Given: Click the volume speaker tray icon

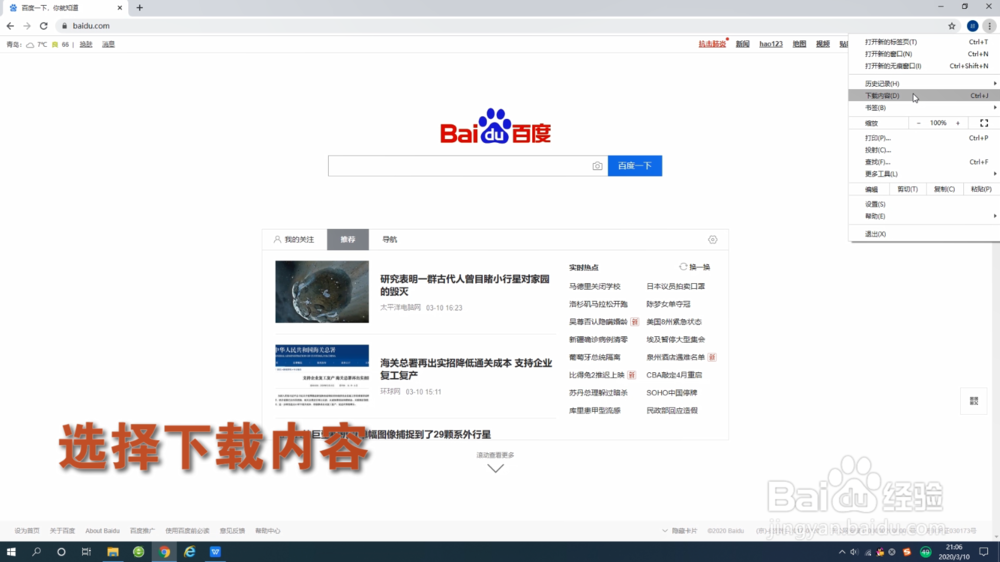Looking at the screenshot, I should [854, 552].
